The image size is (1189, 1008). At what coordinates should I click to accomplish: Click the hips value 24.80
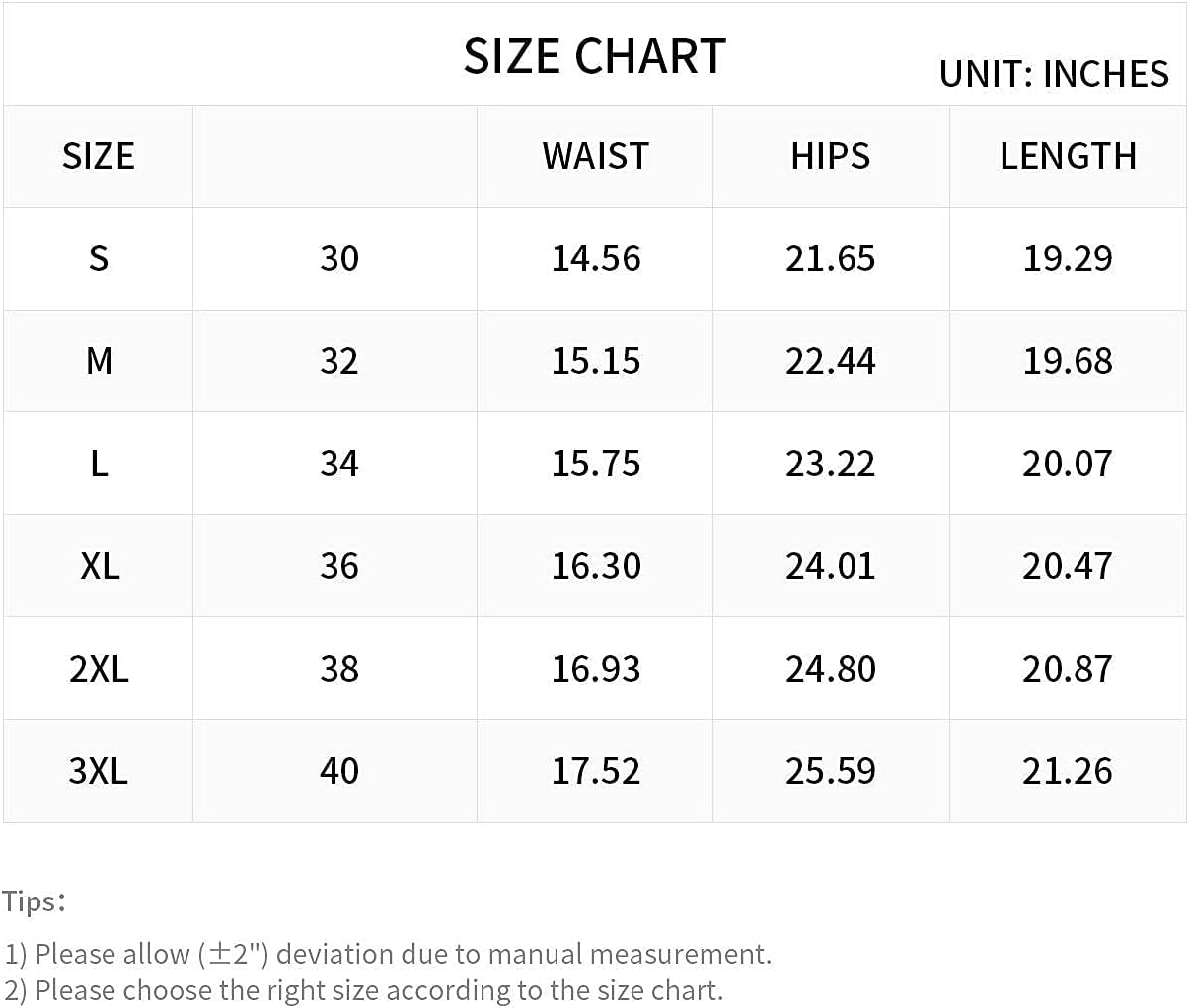[x=830, y=669]
